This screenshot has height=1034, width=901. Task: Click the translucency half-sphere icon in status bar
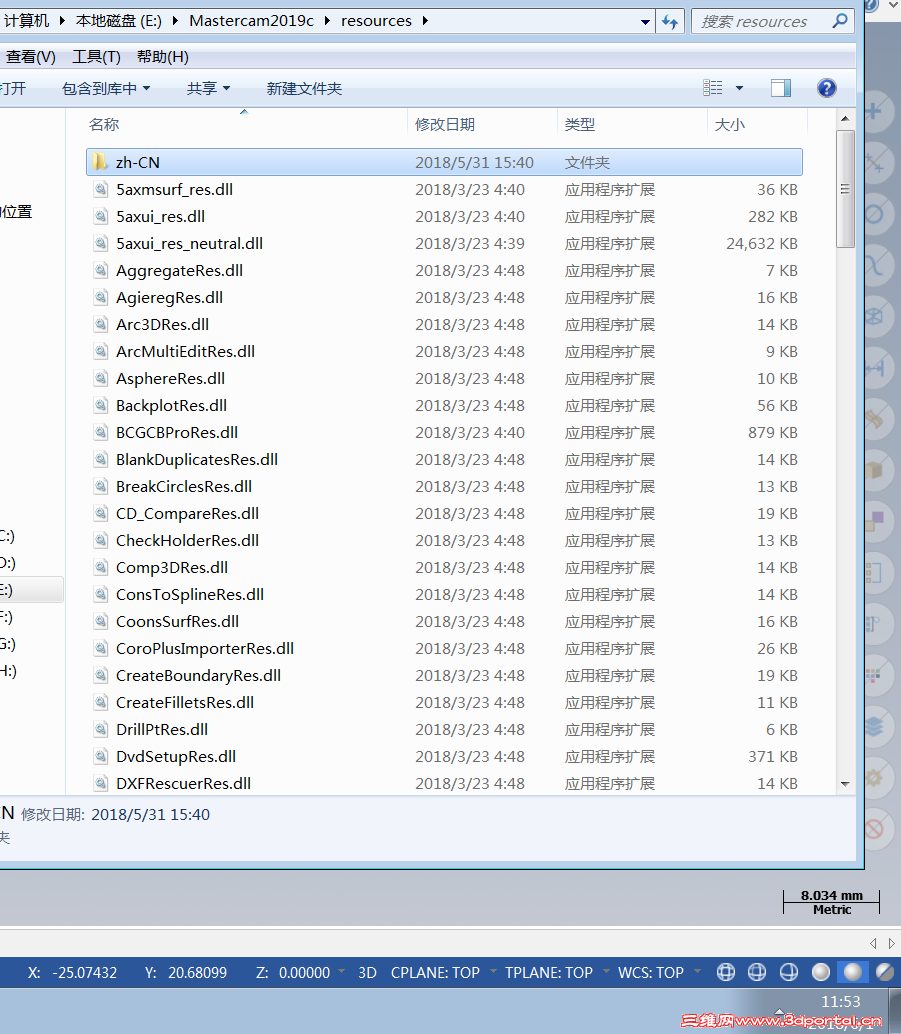(x=885, y=972)
